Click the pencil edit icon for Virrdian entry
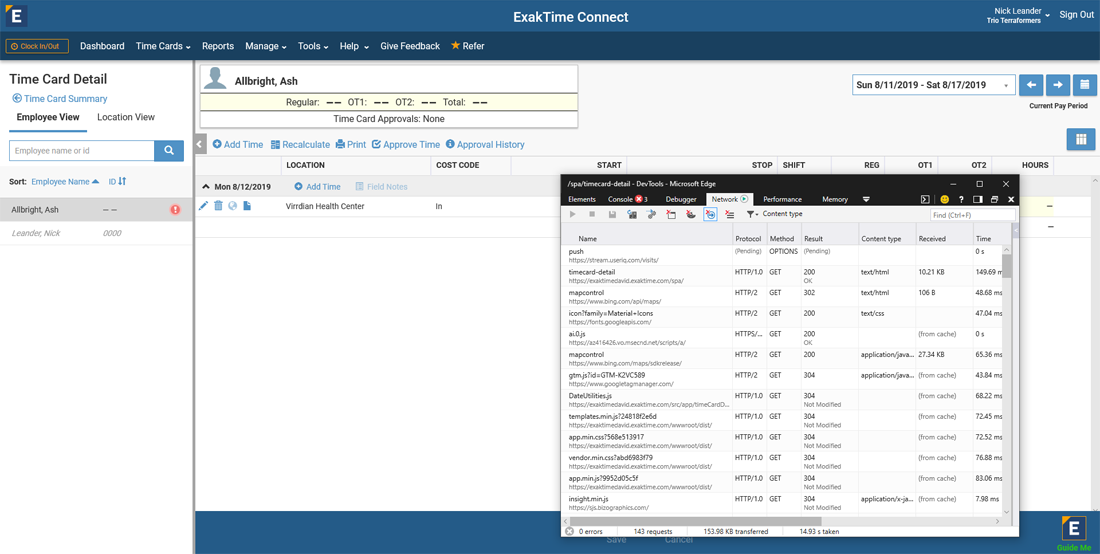 (x=203, y=206)
